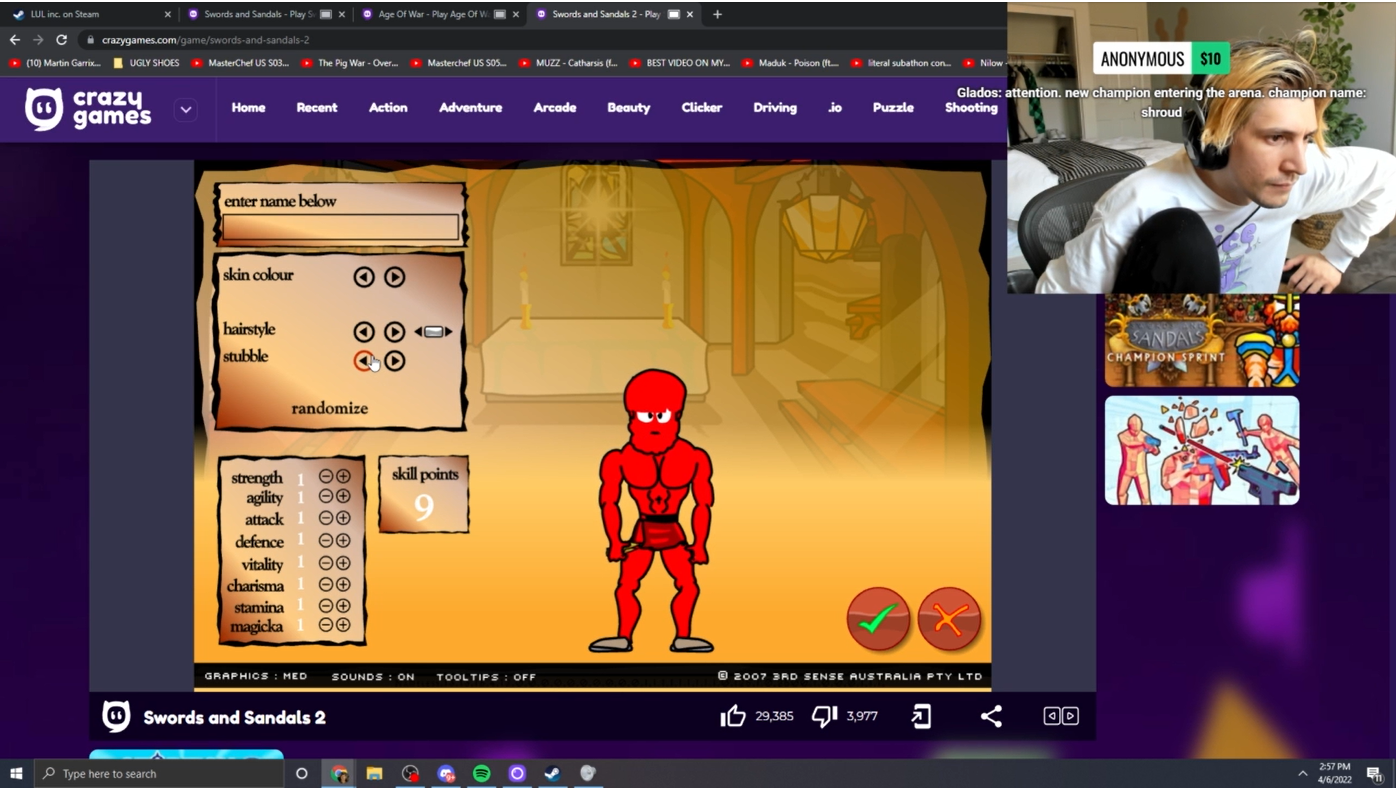Select previous hairstyle arrow
1396x788 pixels.
coord(364,332)
